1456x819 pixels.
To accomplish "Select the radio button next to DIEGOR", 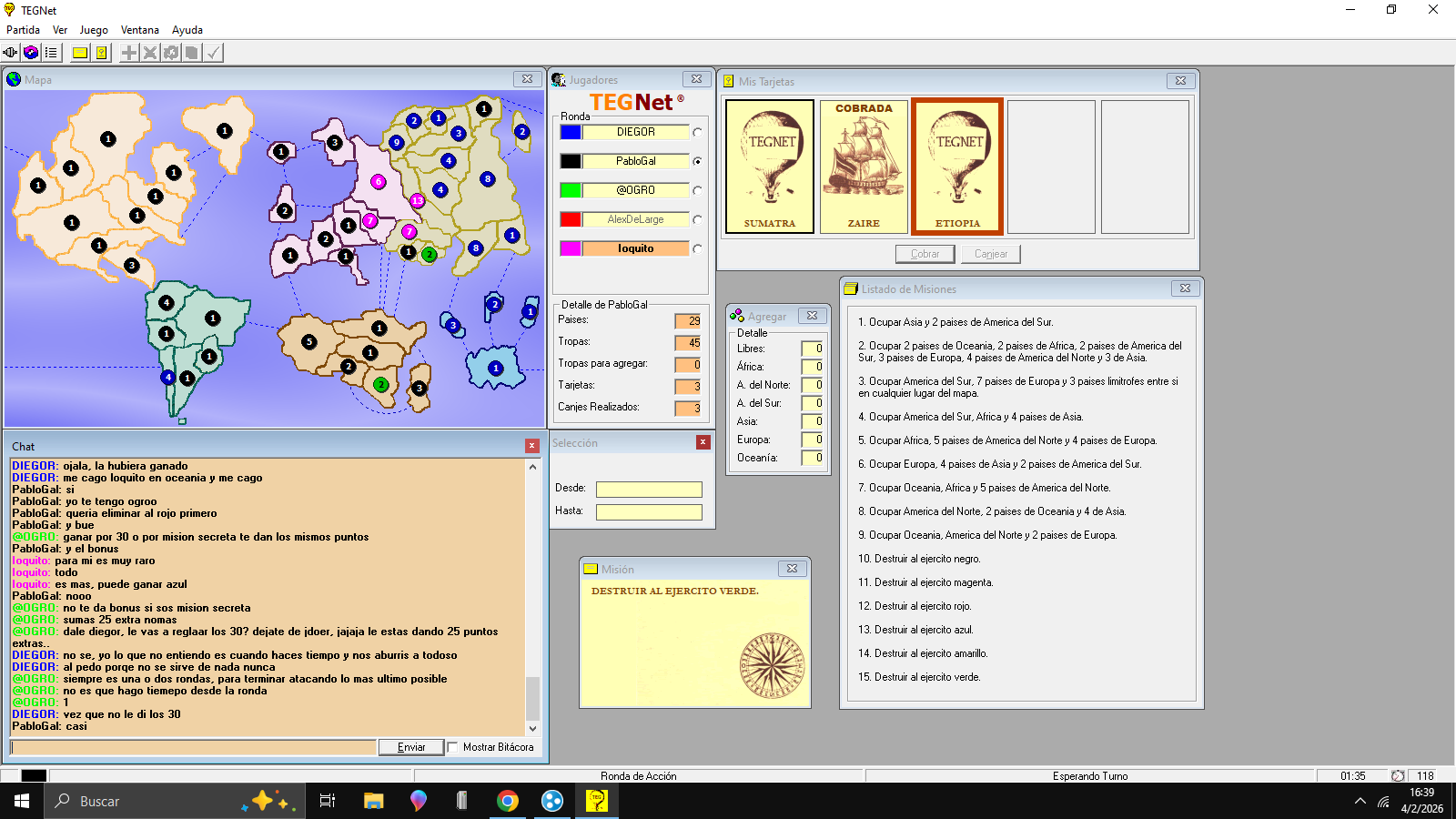I will [x=697, y=132].
